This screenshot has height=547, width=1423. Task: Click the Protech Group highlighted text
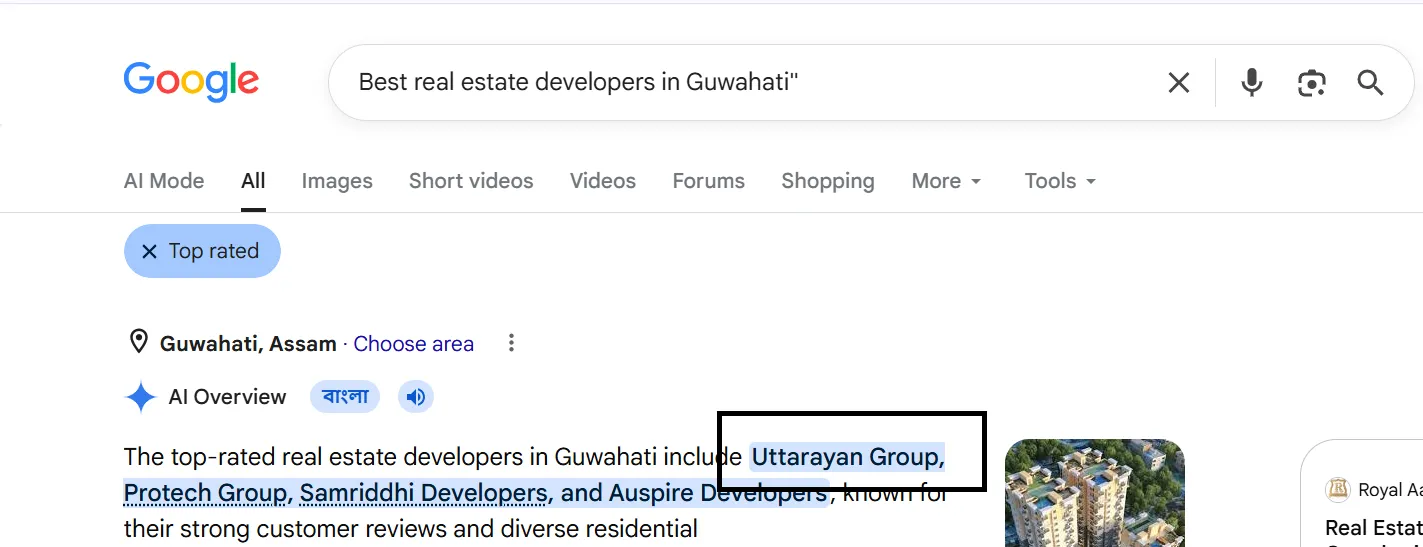pyautogui.click(x=207, y=493)
